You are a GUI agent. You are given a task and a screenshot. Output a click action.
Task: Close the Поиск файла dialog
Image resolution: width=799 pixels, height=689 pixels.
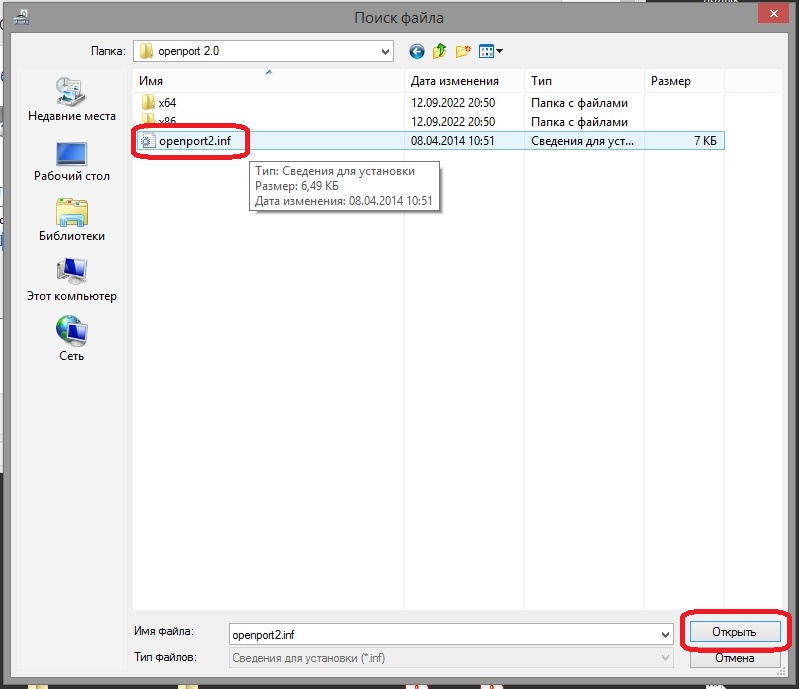coord(774,14)
